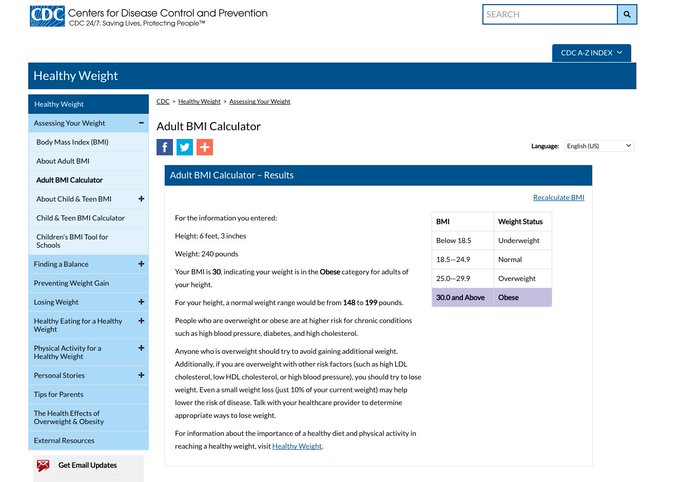This screenshot has height=482, width=680.
Task: Select Adult BMI Calculator sidebar item
Action: click(x=88, y=180)
